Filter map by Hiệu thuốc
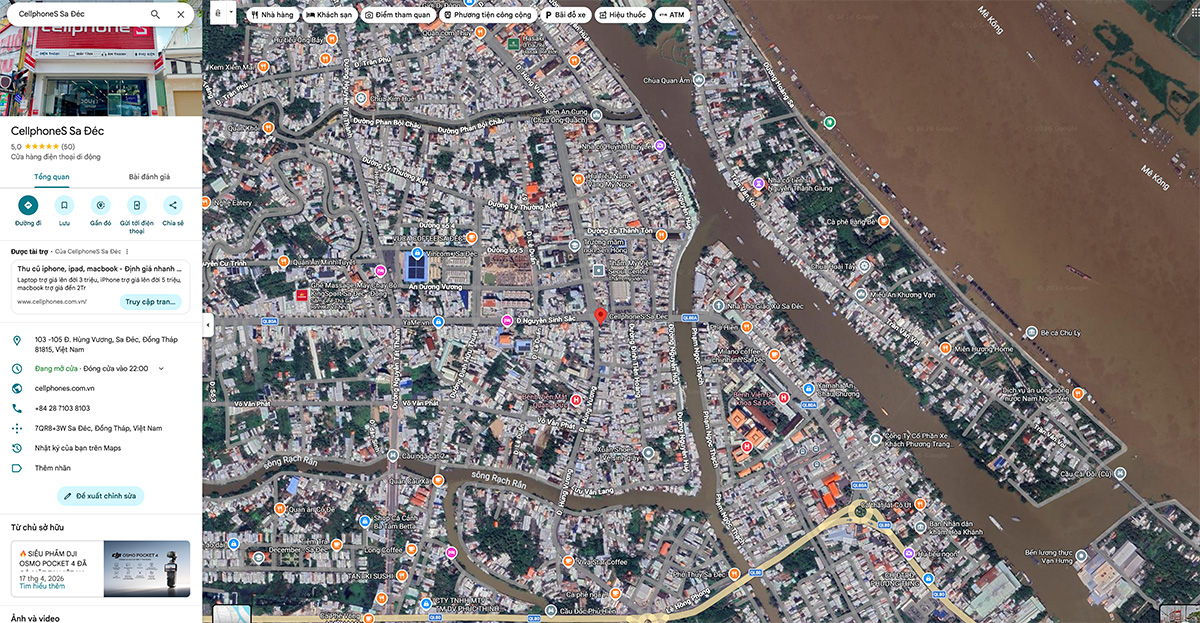This screenshot has width=1200, height=623. 622,15
